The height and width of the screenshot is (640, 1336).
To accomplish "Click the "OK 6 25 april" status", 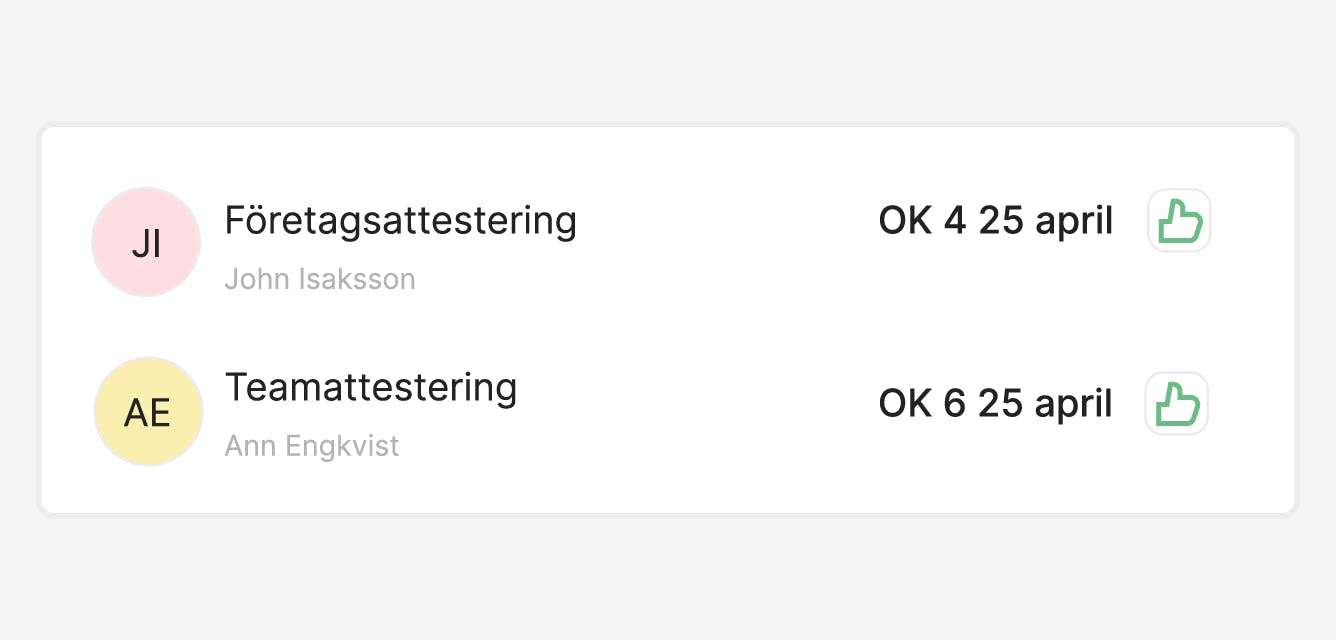I will point(995,404).
